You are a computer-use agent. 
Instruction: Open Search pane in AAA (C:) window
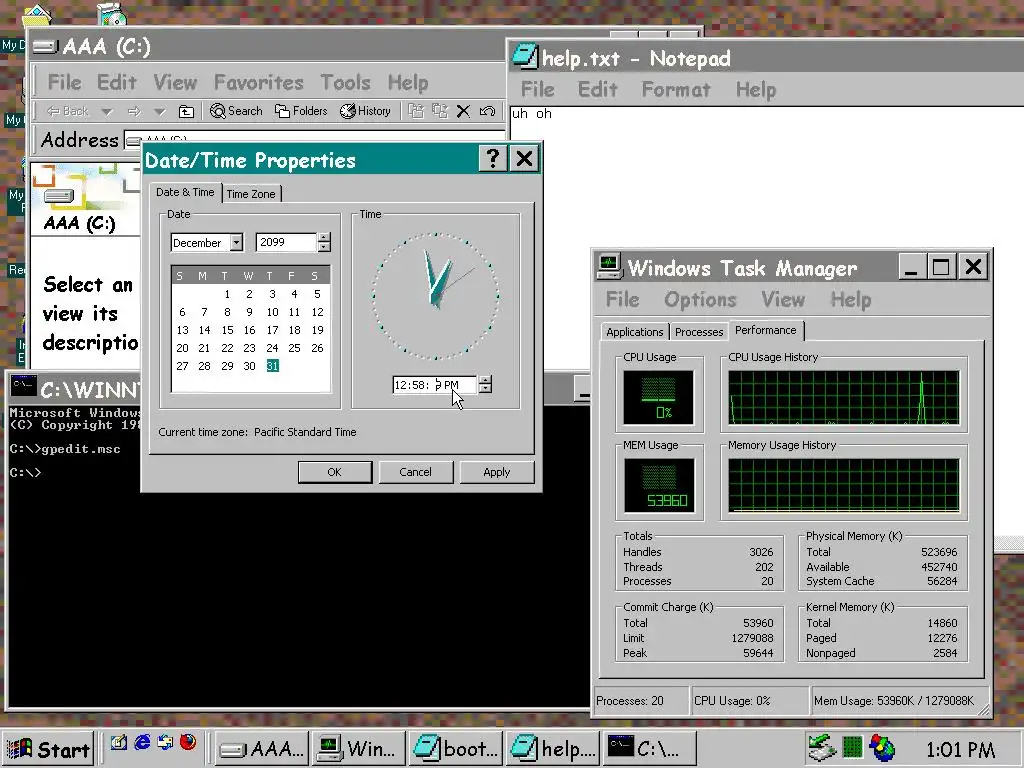[x=236, y=111]
